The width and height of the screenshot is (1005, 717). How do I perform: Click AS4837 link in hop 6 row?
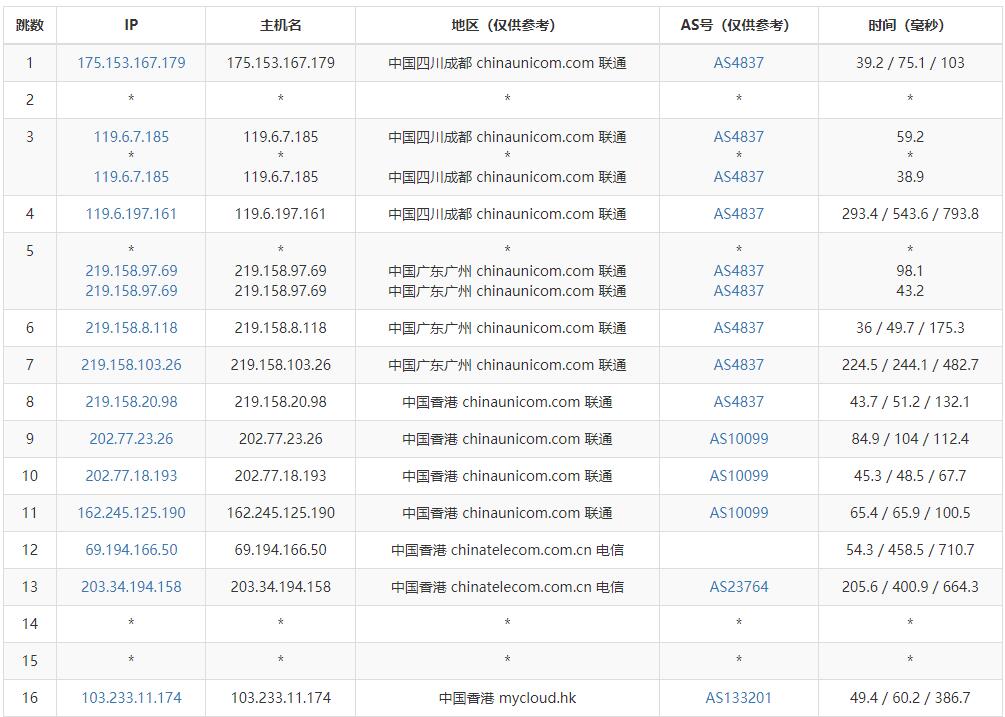(738, 328)
